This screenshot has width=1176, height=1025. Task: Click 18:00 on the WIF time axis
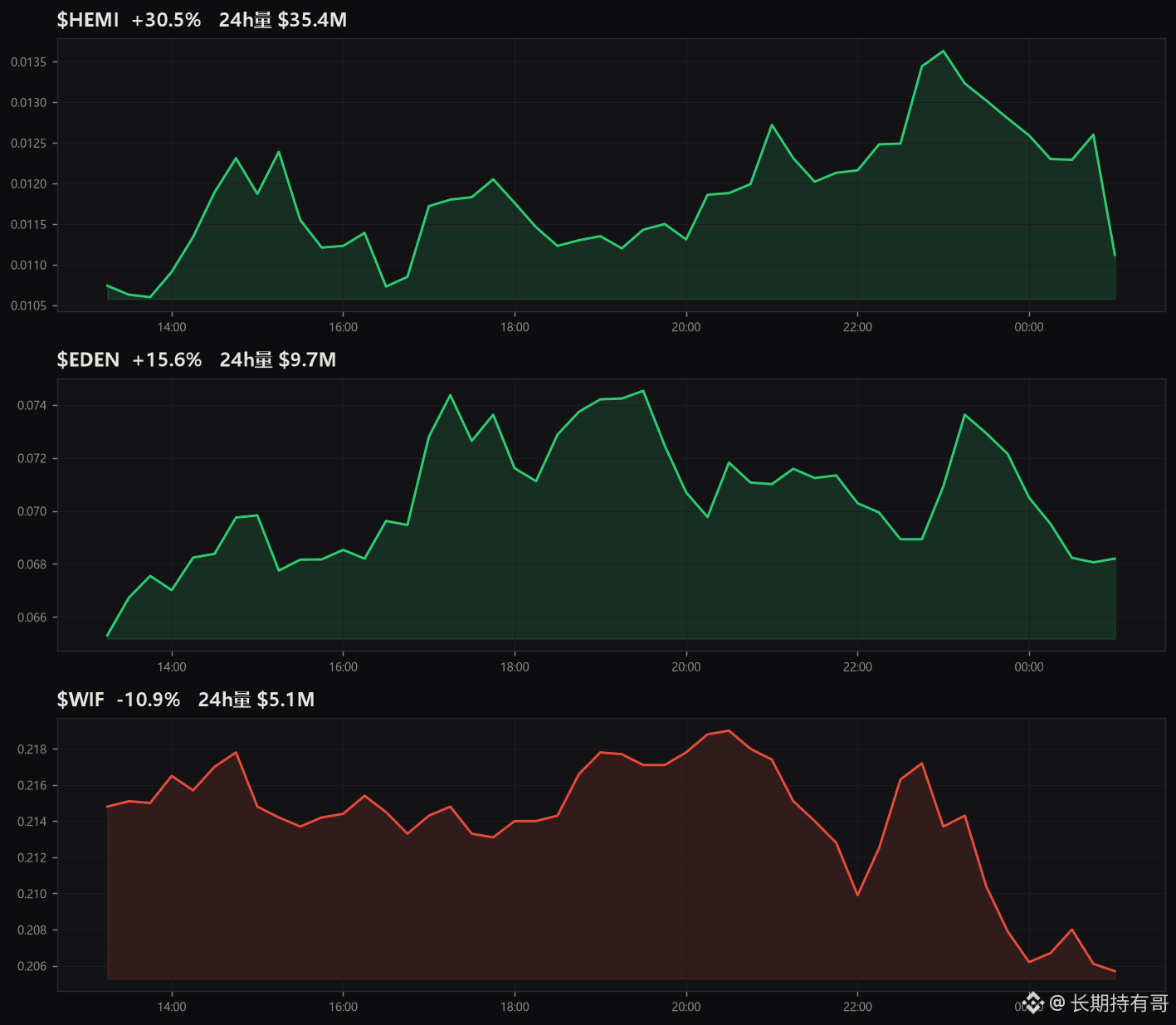click(x=515, y=1008)
